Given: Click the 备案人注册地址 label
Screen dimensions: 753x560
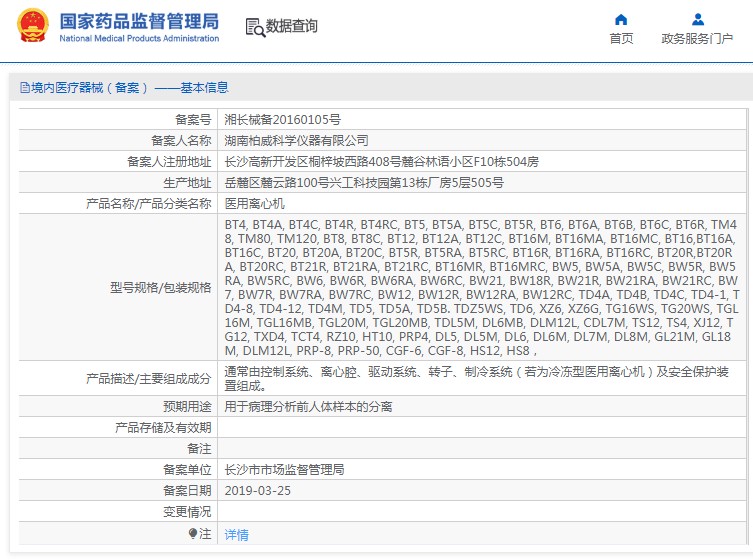Looking at the screenshot, I should [169, 162].
